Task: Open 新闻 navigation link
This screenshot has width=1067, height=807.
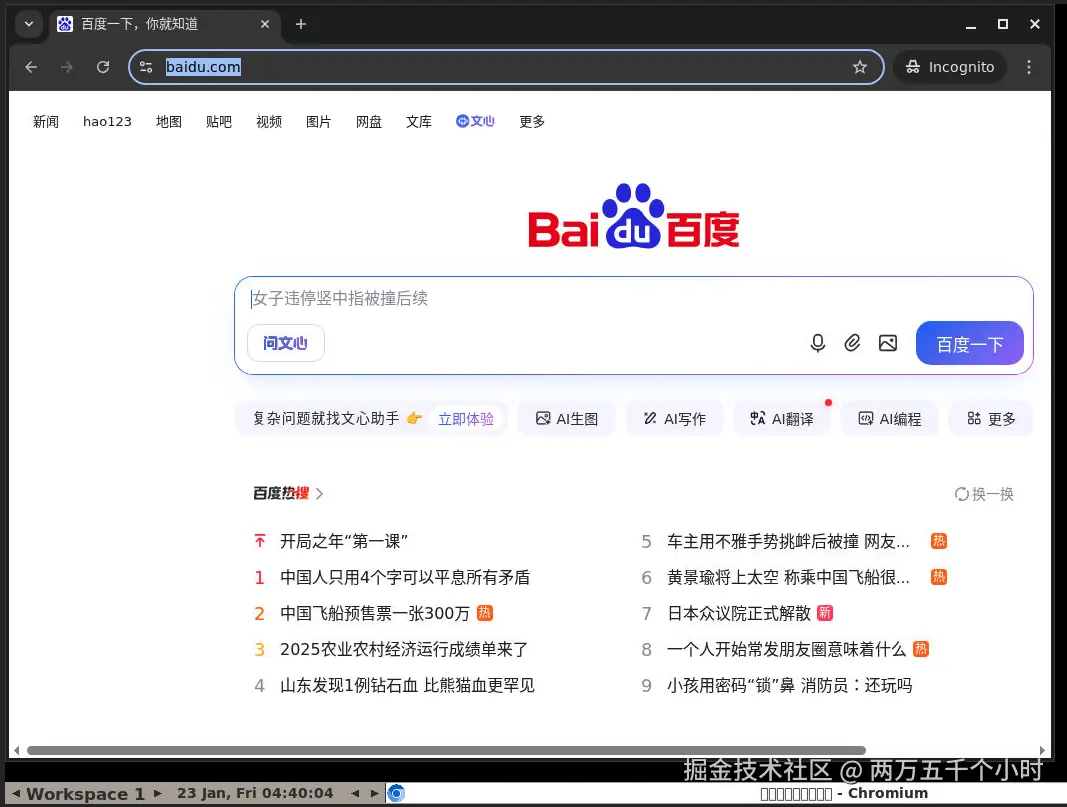Action: point(46,122)
